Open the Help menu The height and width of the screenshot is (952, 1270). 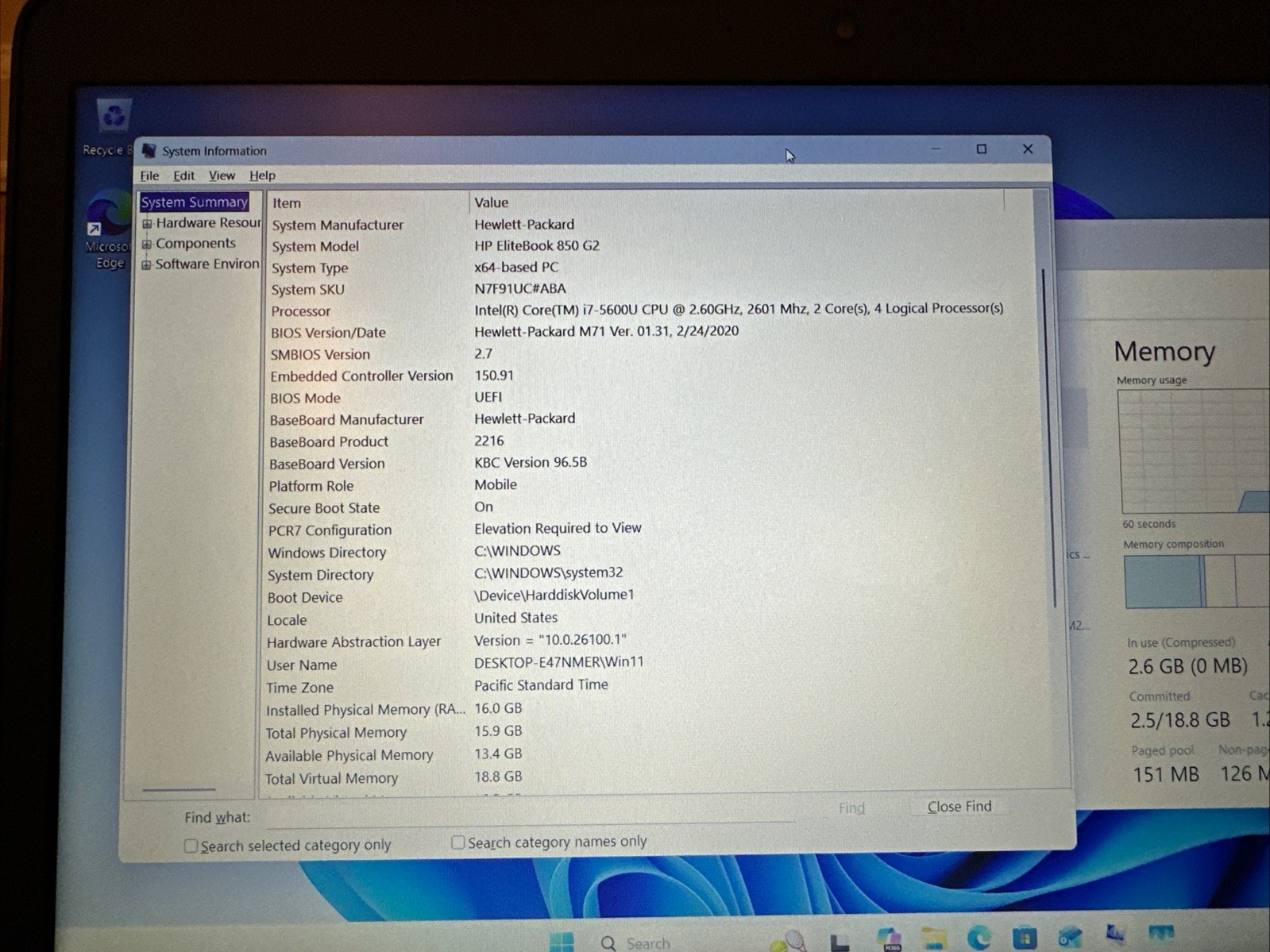tap(262, 175)
